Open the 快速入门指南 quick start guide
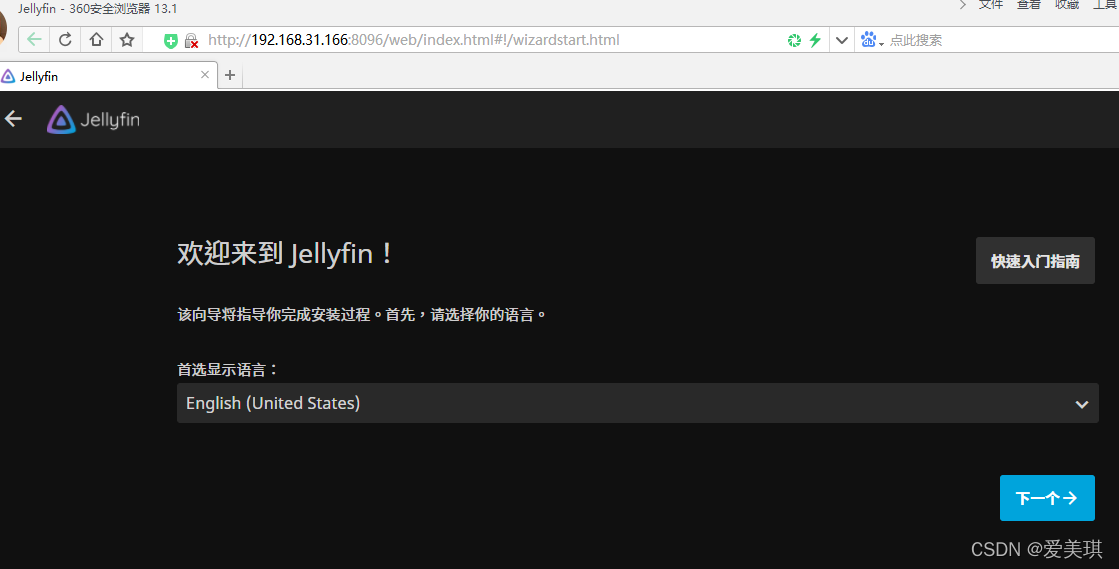1119x569 pixels. click(x=1035, y=261)
